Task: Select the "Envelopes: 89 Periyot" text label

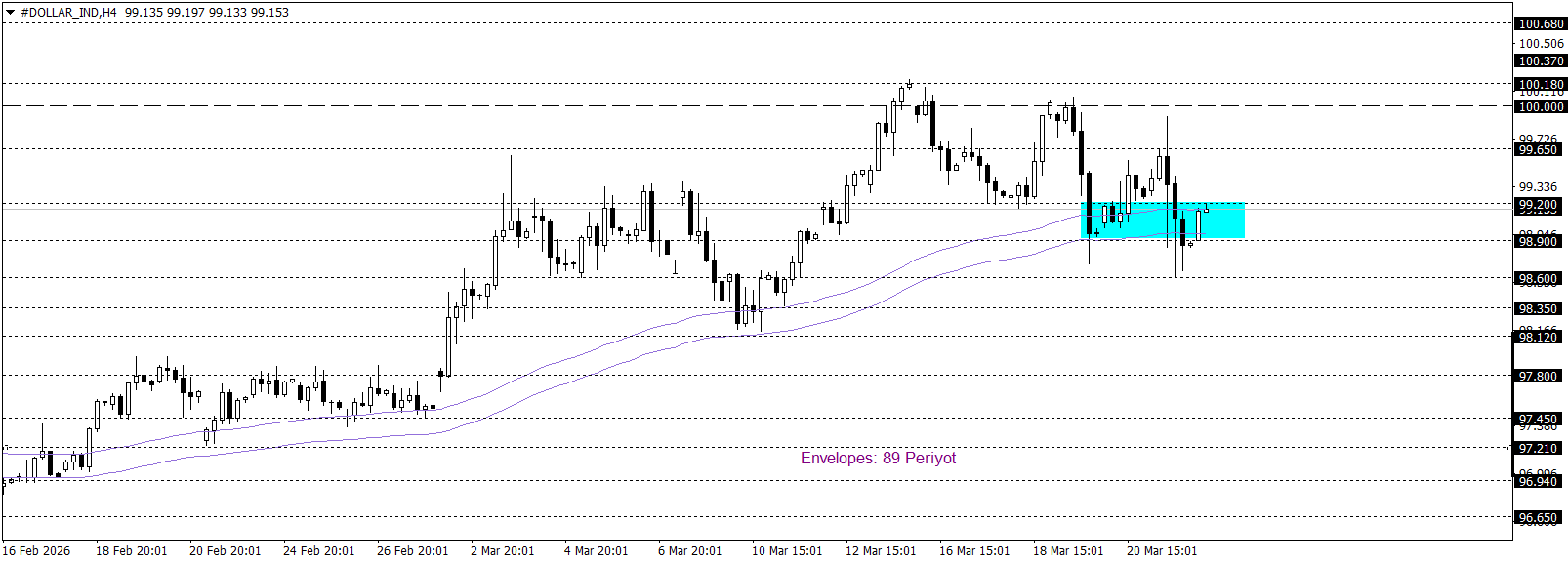Action: pos(878,459)
